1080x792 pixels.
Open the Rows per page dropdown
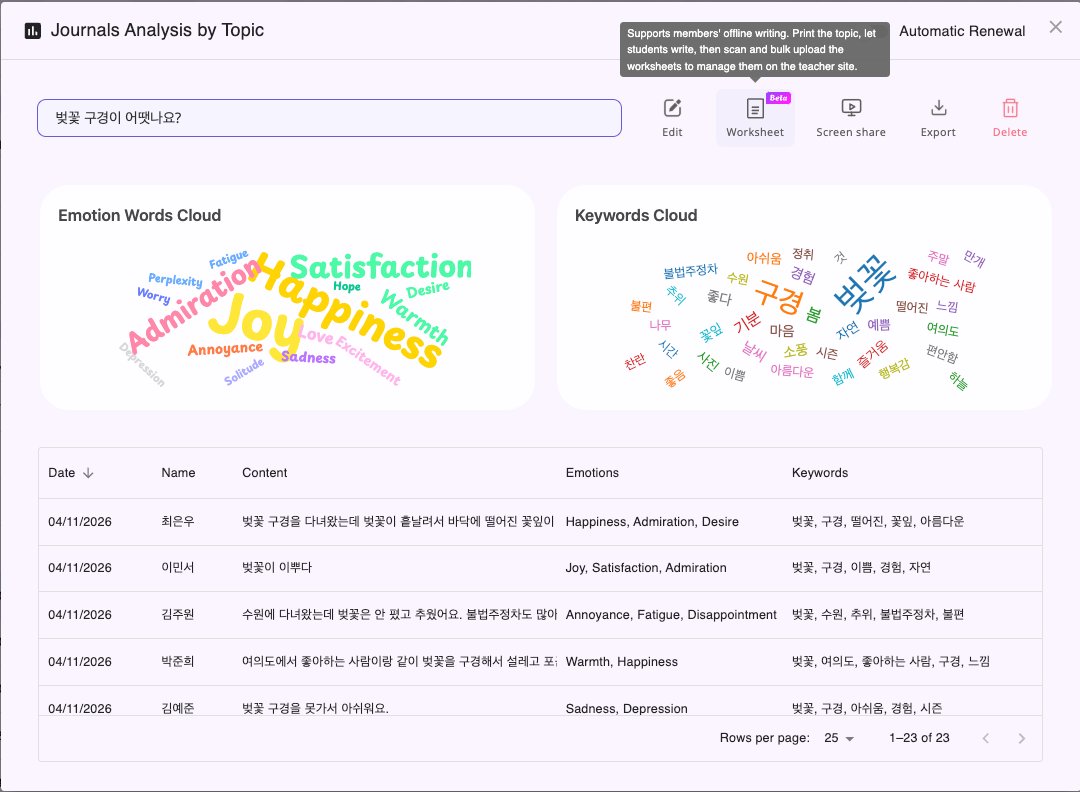[839, 738]
